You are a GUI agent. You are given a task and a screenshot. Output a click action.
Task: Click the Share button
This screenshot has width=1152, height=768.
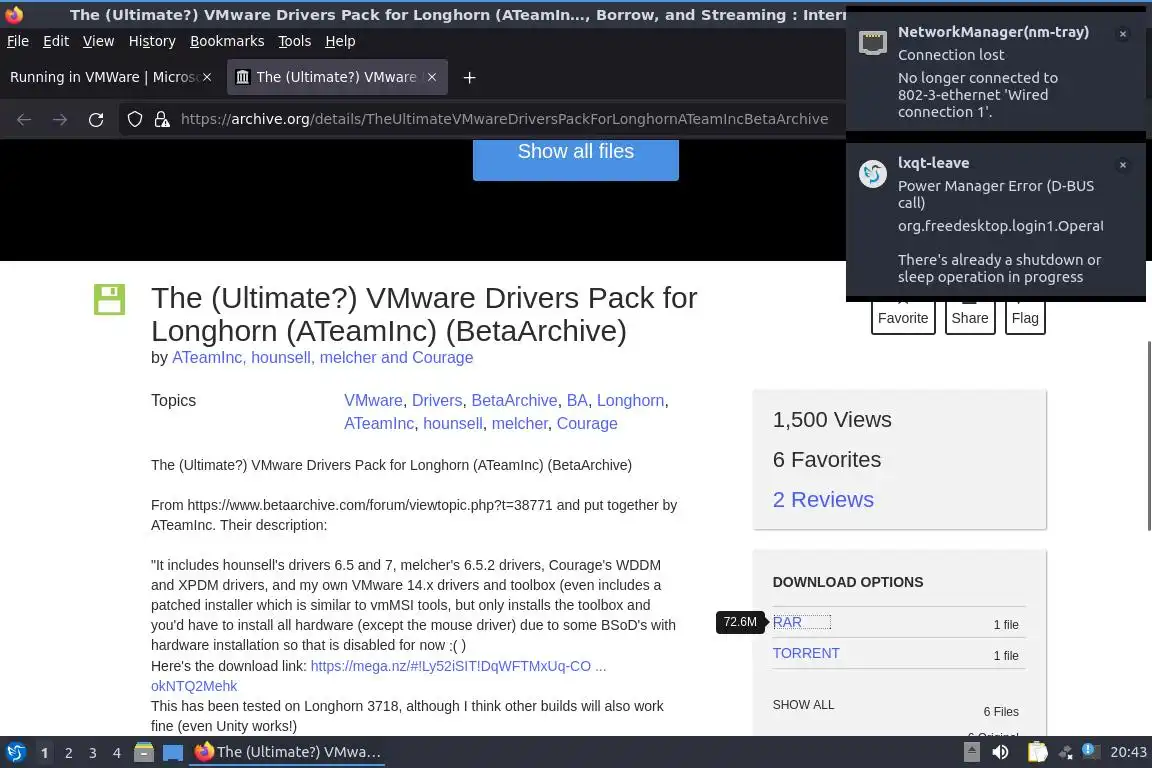970,317
